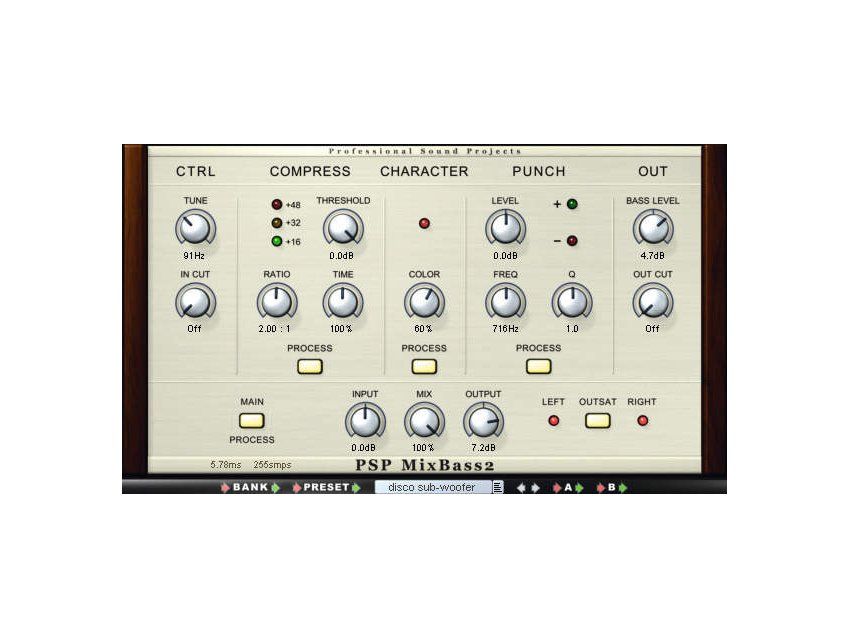The image size is (850, 638).
Task: Click the 5.78ms latency readout
Action: click(226, 465)
